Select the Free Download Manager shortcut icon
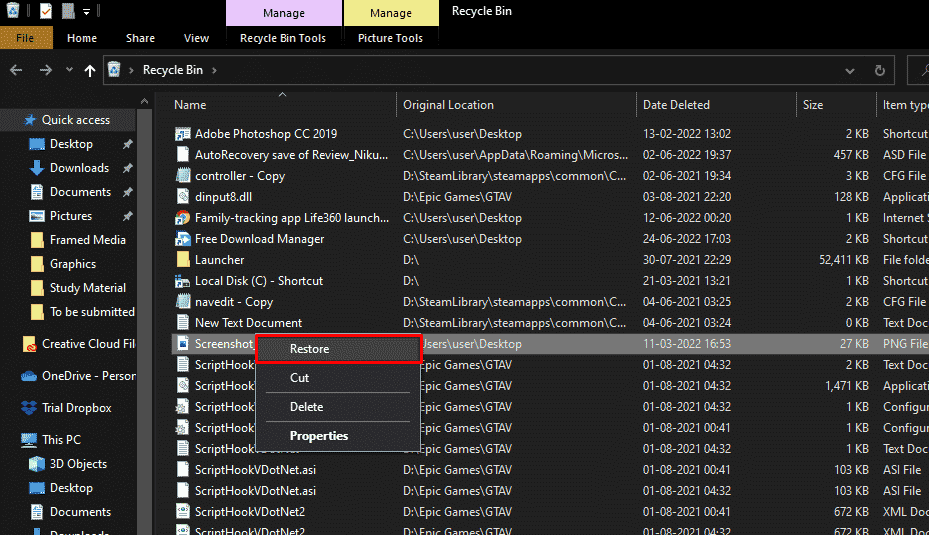 [x=182, y=239]
